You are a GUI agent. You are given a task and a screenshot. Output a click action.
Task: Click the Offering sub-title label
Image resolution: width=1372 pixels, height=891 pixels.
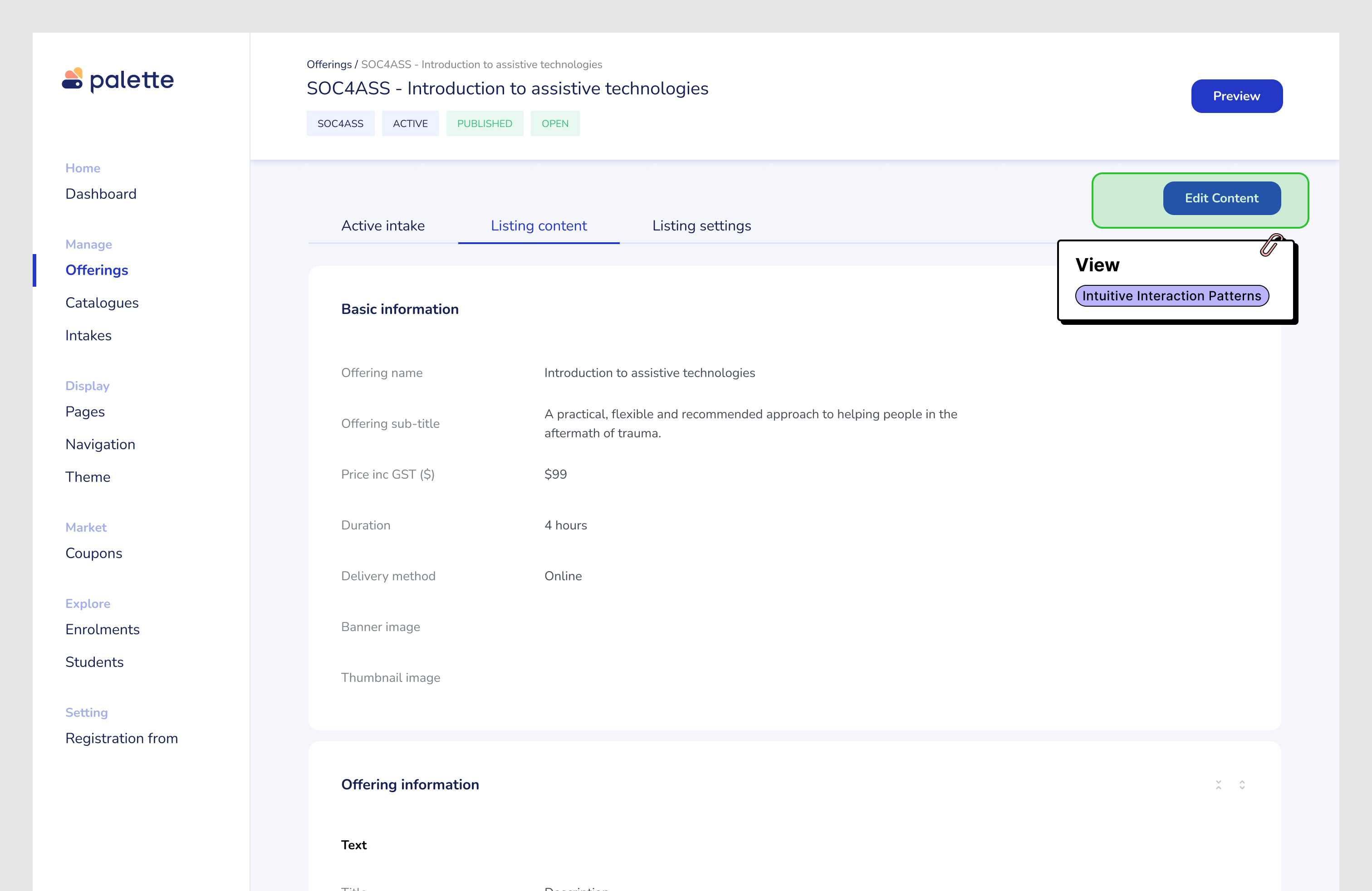point(390,423)
